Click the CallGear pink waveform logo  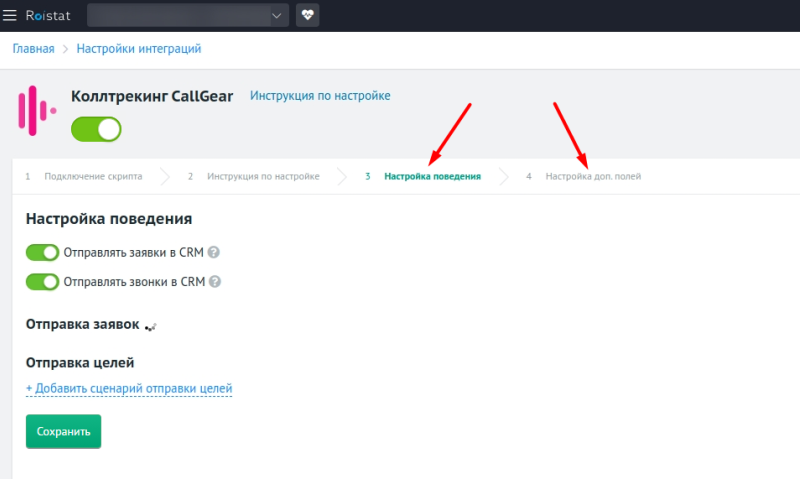[37, 111]
